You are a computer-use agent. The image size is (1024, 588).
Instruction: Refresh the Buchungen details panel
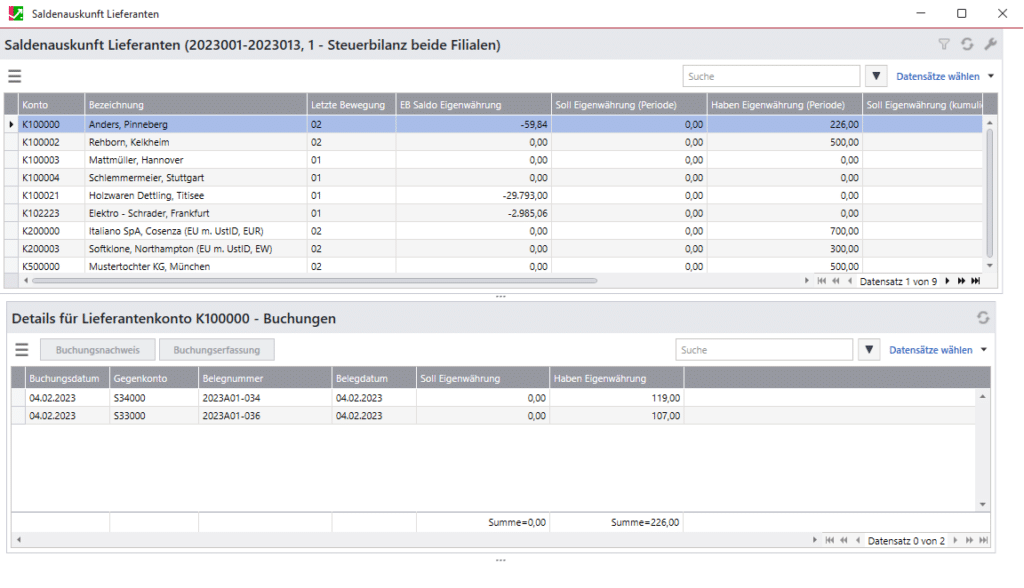983,318
